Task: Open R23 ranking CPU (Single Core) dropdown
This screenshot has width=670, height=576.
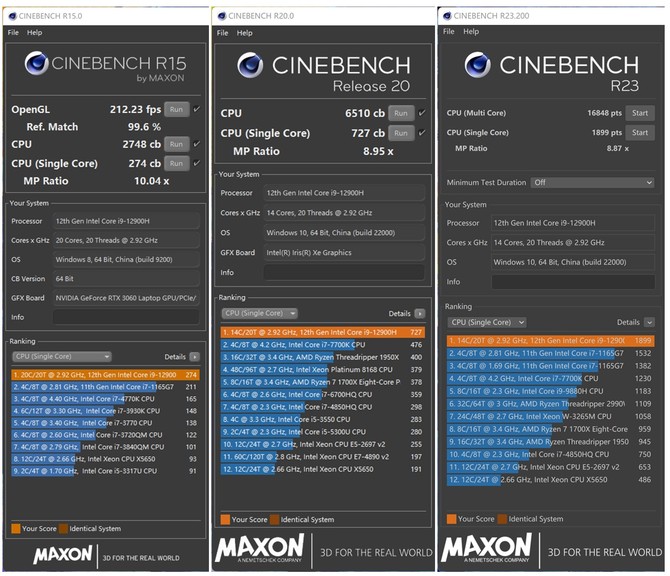Action: [488, 322]
